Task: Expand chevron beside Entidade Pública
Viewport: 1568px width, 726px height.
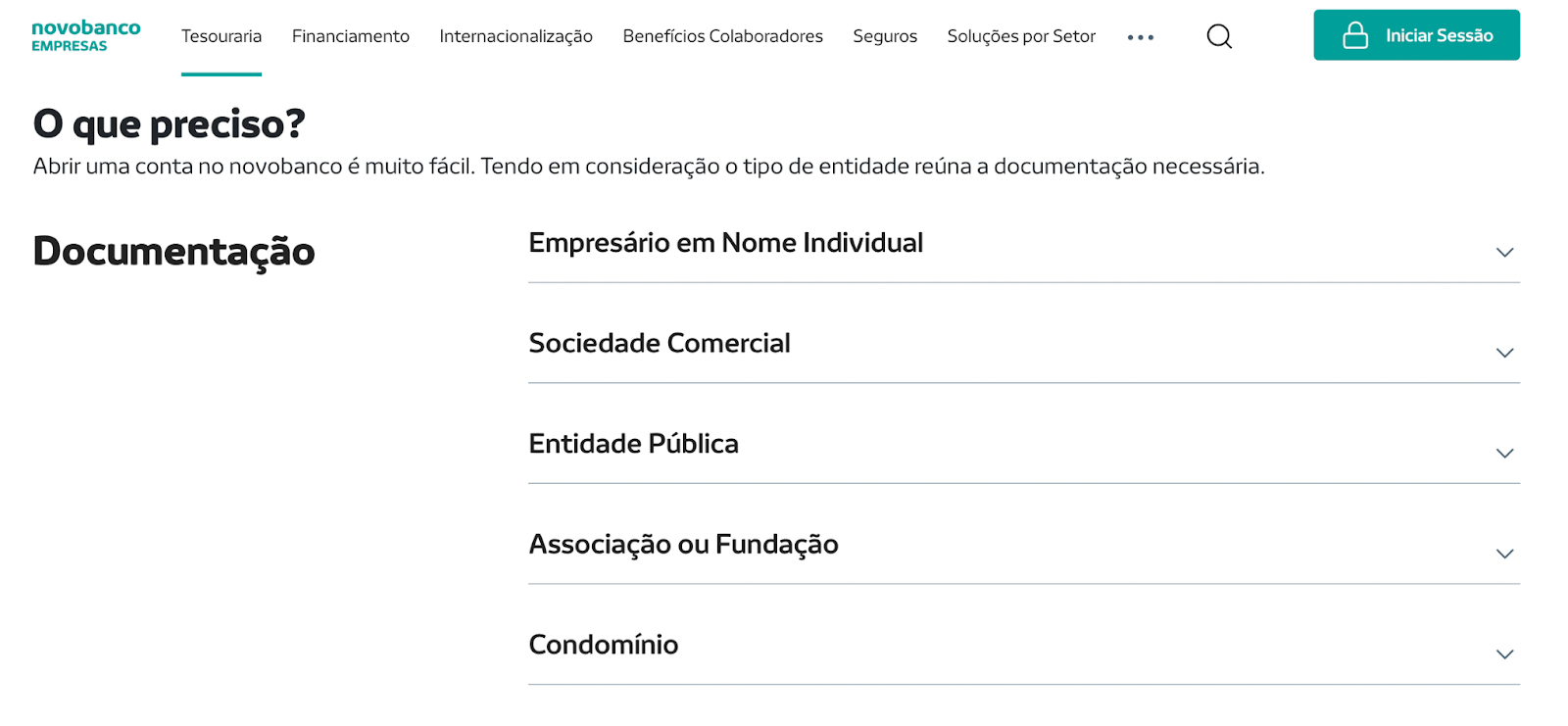Action: point(1504,454)
